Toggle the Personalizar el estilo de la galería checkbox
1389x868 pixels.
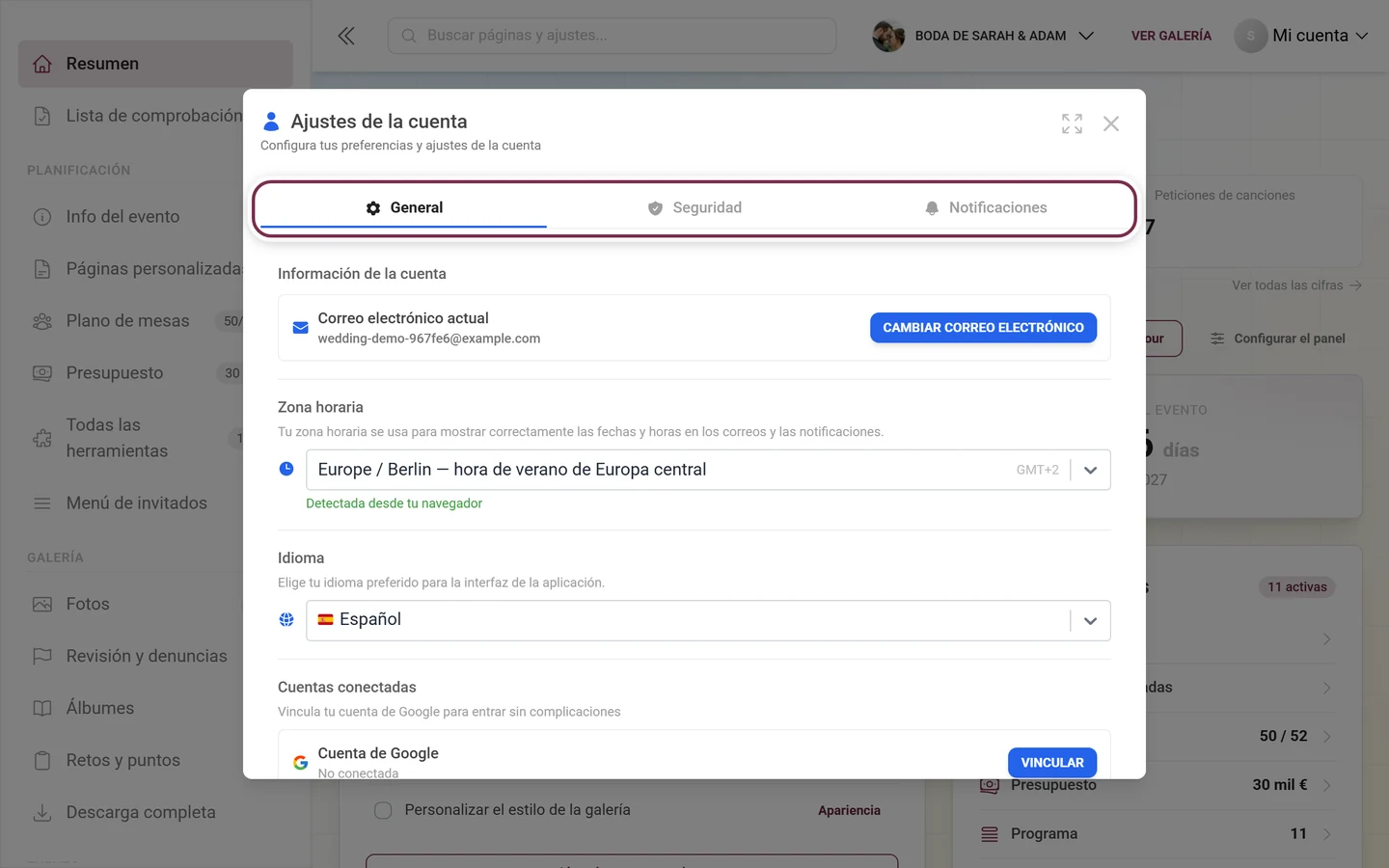click(383, 810)
